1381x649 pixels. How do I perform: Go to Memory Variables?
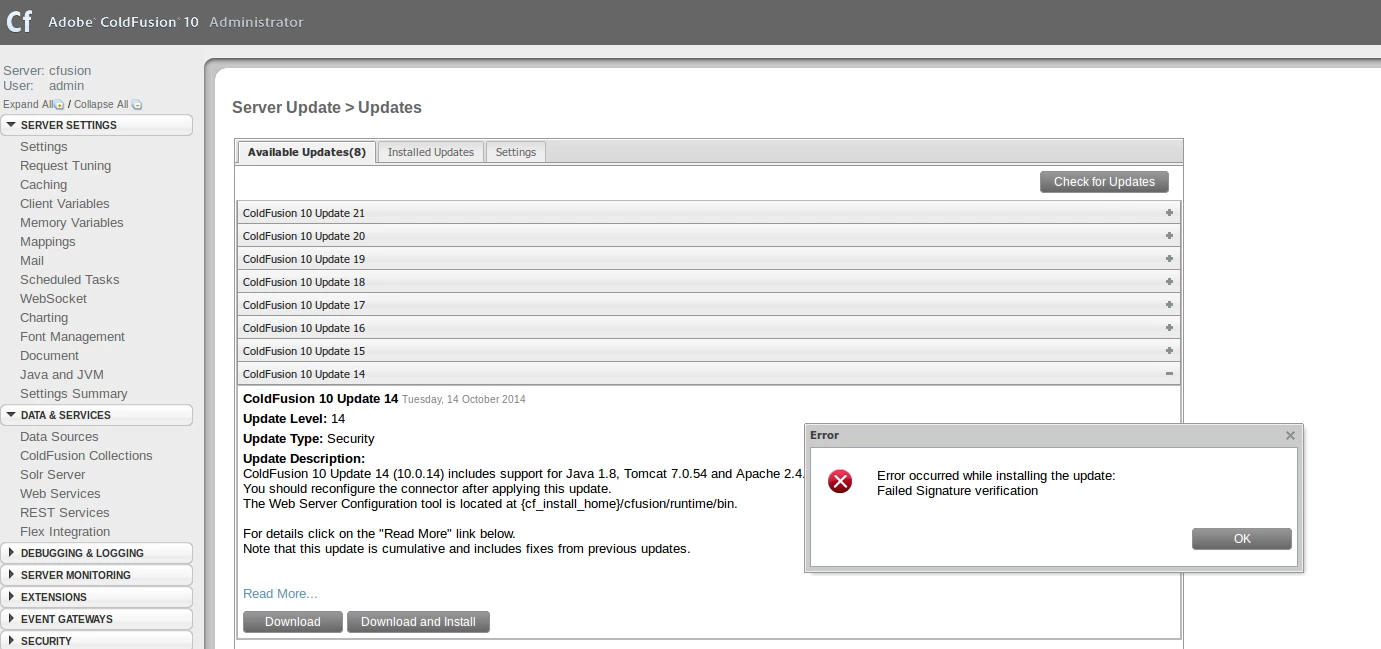pos(72,223)
